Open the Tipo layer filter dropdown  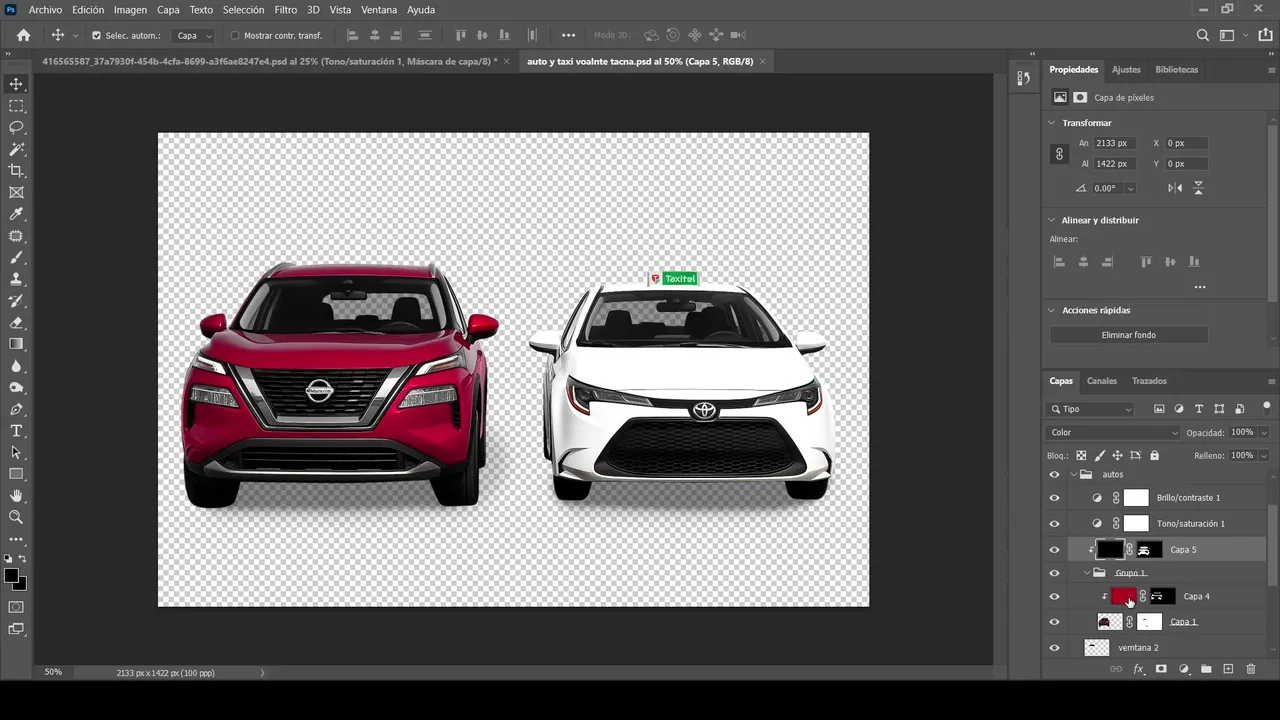(x=1091, y=409)
